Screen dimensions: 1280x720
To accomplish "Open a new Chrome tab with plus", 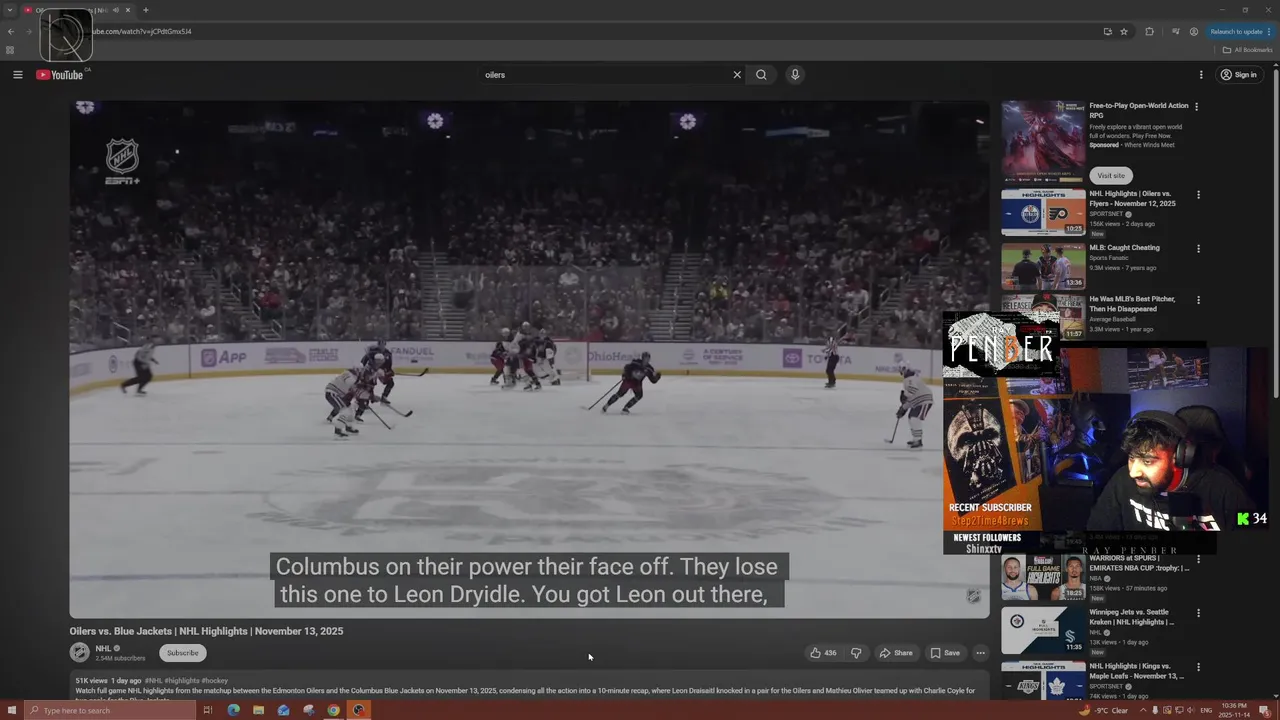I will (x=145, y=10).
